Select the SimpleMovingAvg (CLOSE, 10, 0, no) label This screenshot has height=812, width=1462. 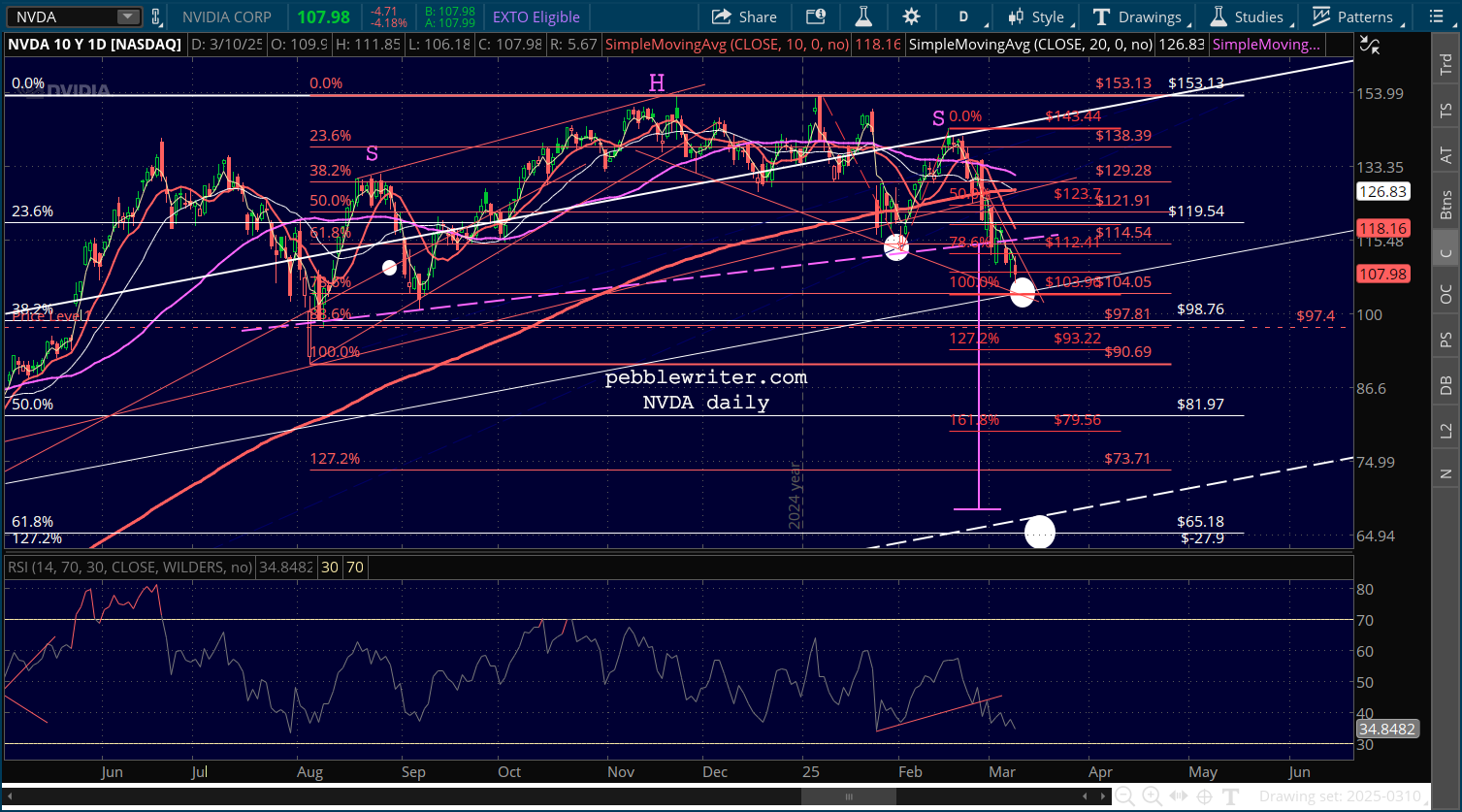[x=728, y=44]
